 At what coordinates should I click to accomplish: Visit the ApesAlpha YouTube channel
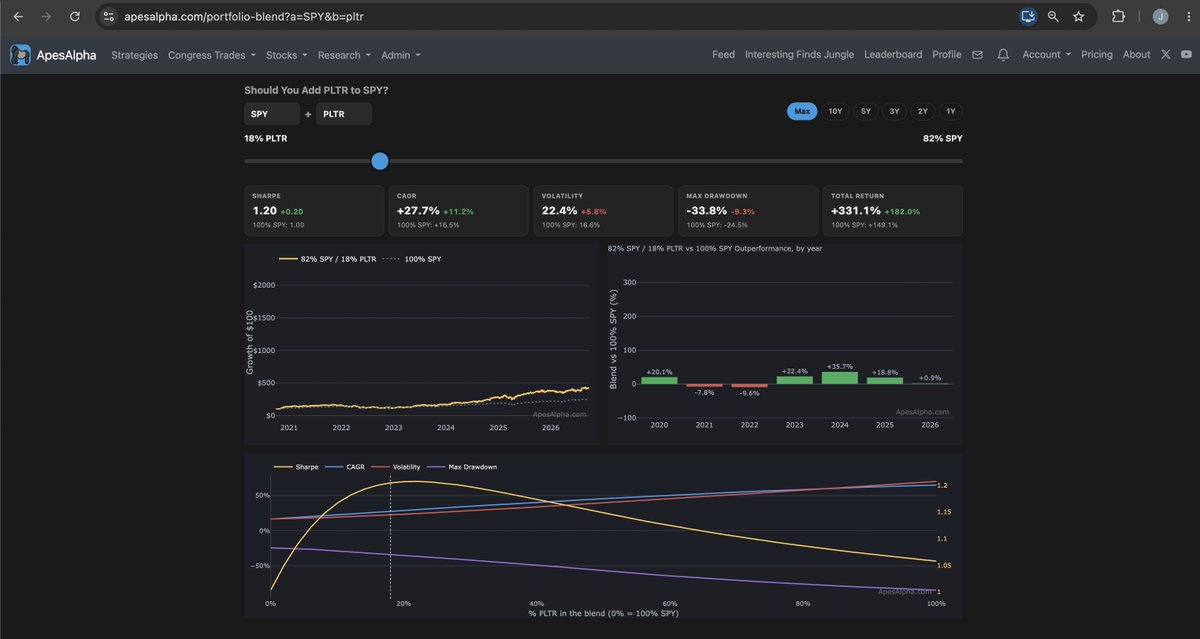(1186, 55)
